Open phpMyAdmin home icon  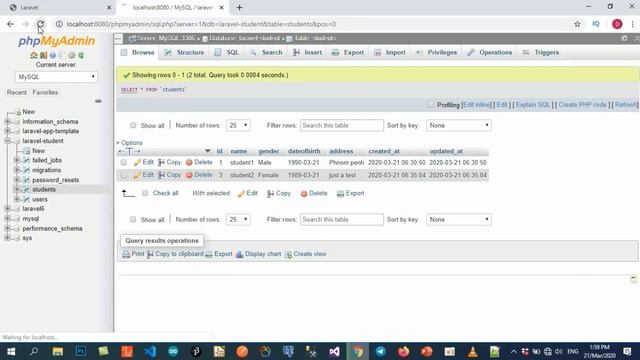point(34,55)
